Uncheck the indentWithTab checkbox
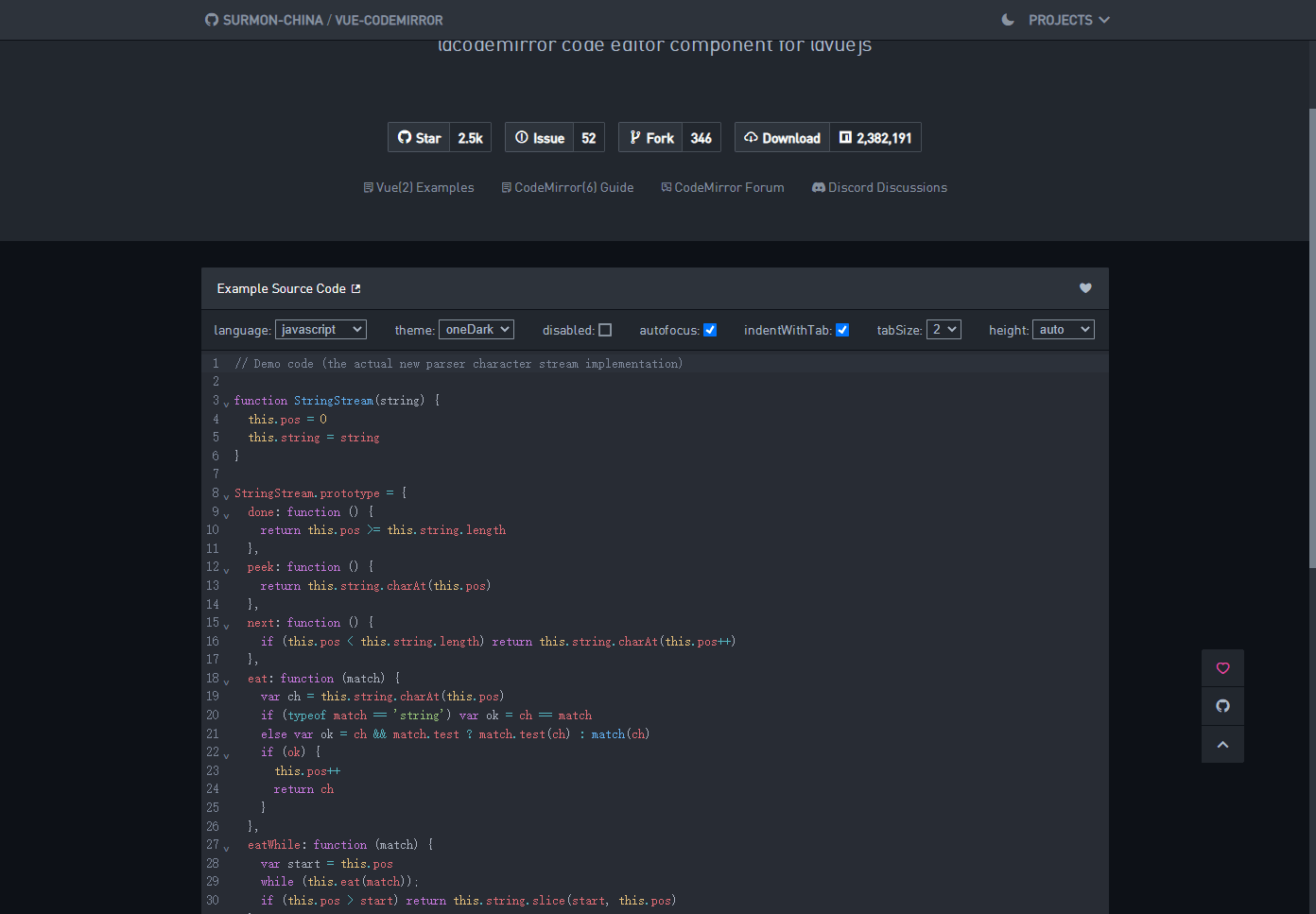This screenshot has height=914, width=1316. 842,330
